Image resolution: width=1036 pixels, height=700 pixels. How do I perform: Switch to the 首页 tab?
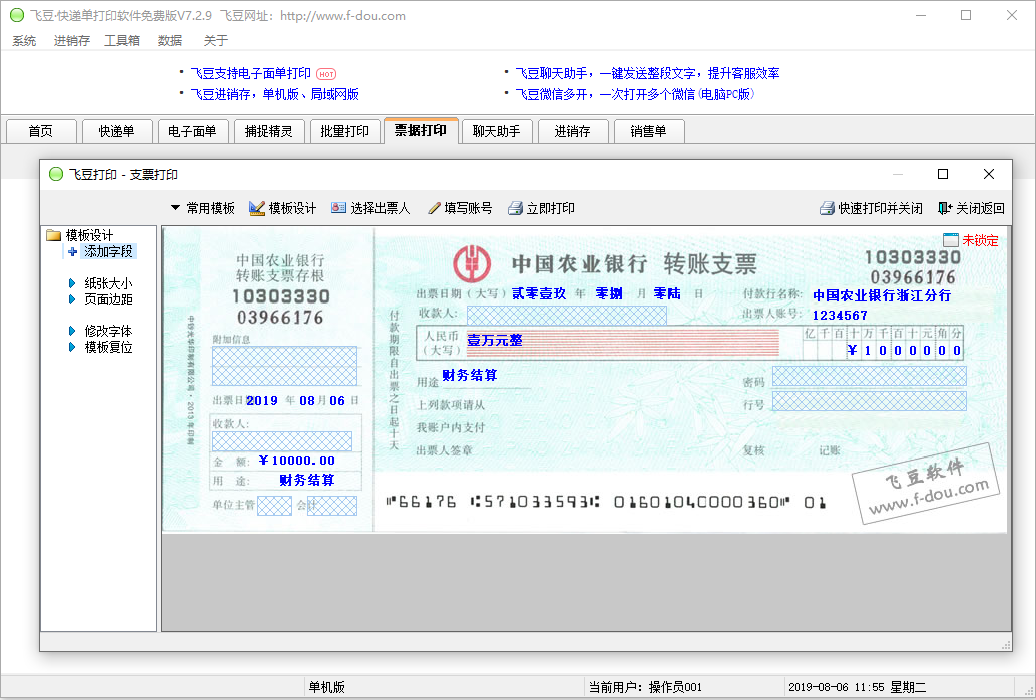coord(41,132)
